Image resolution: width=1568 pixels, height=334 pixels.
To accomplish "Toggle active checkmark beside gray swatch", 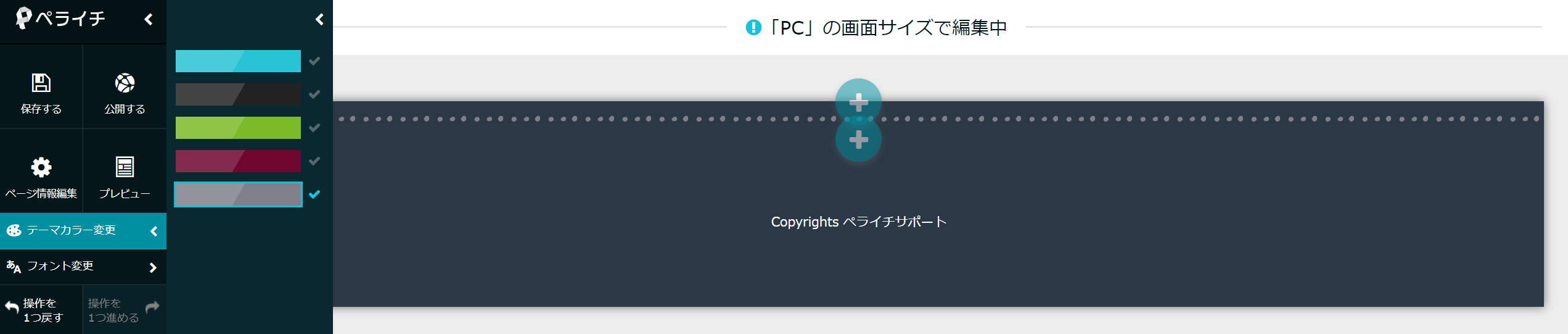I will 314,194.
